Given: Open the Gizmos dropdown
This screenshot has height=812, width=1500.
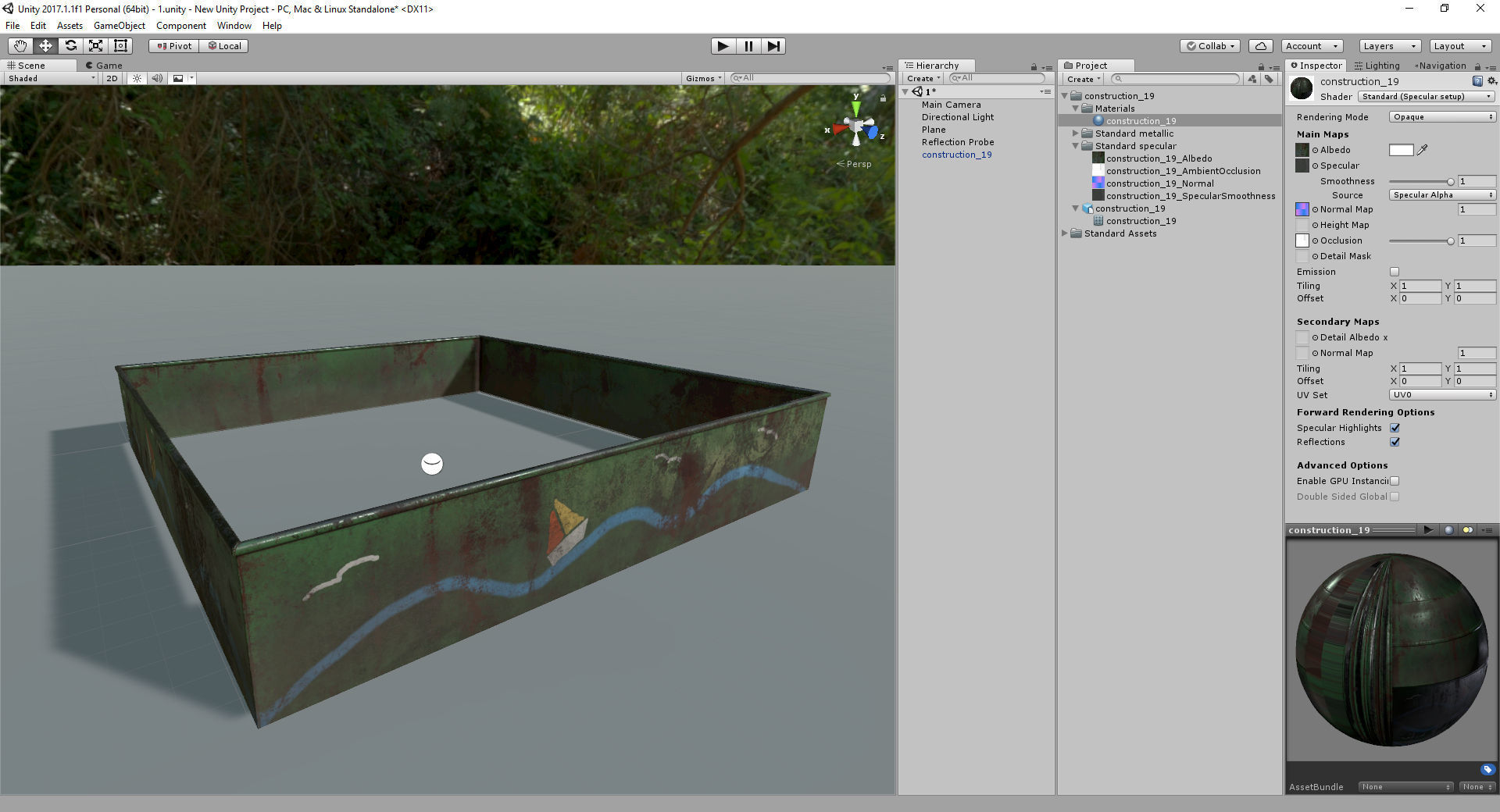Looking at the screenshot, I should click(x=703, y=78).
